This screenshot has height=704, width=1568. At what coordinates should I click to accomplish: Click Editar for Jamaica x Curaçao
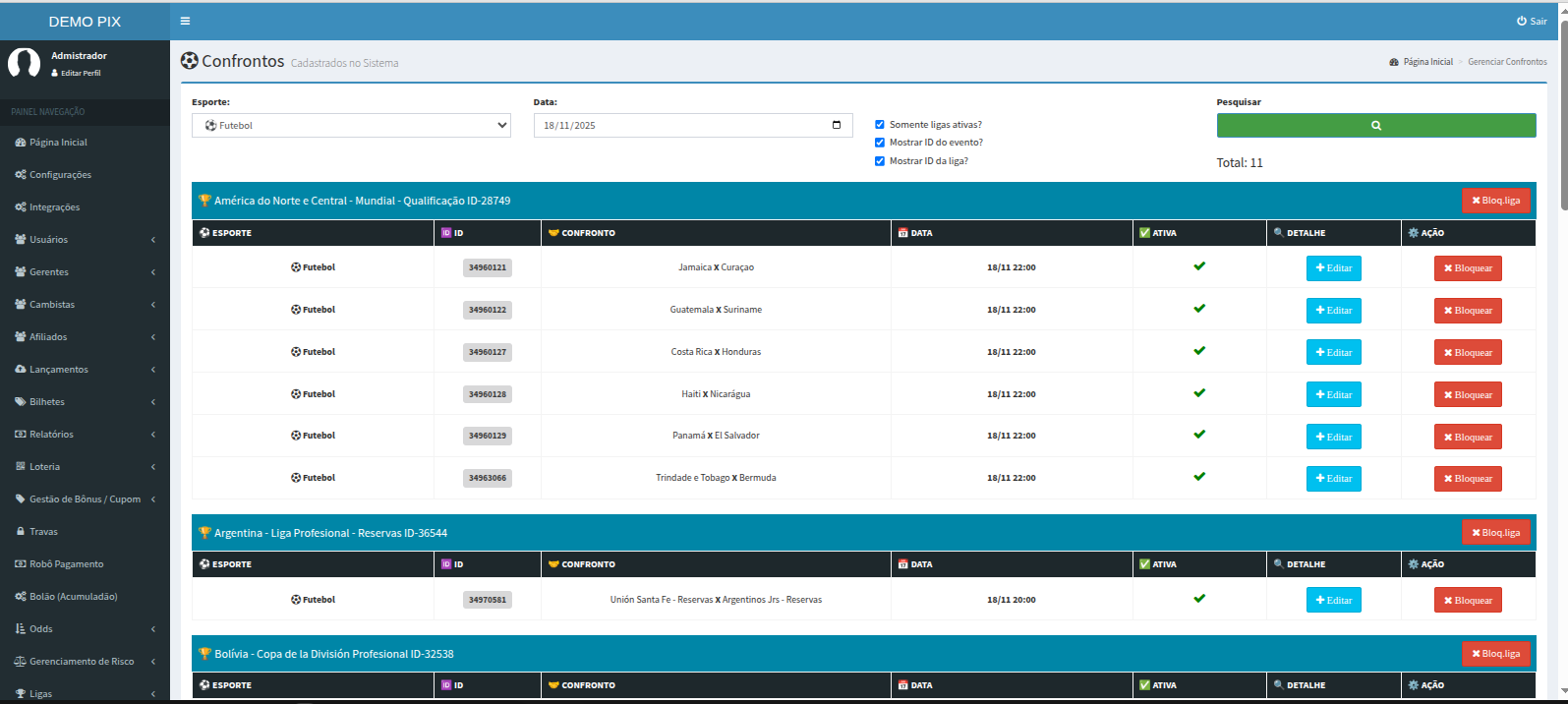pos(1333,268)
